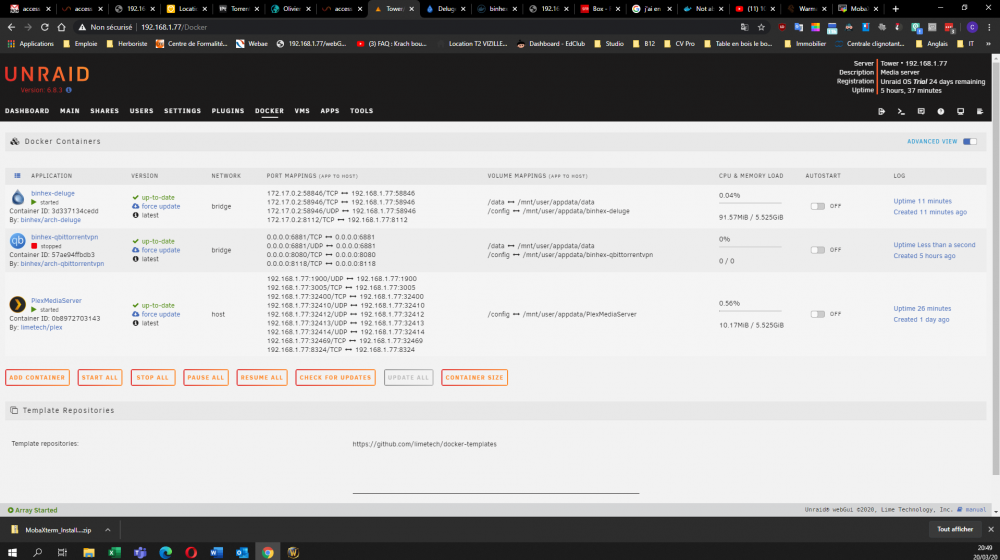Click the PlexMediaServer container icon
Viewport: 1000px width, 560px height.
(x=17, y=305)
